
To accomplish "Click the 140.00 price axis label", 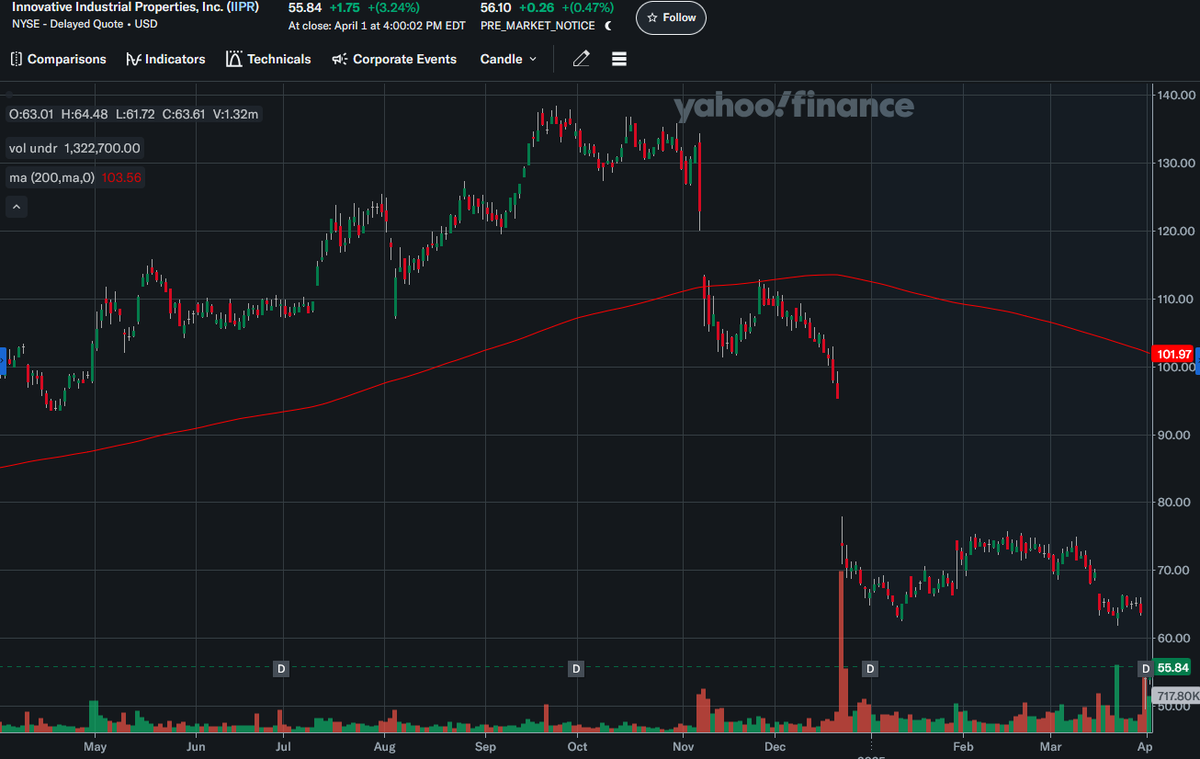I will point(1174,95).
